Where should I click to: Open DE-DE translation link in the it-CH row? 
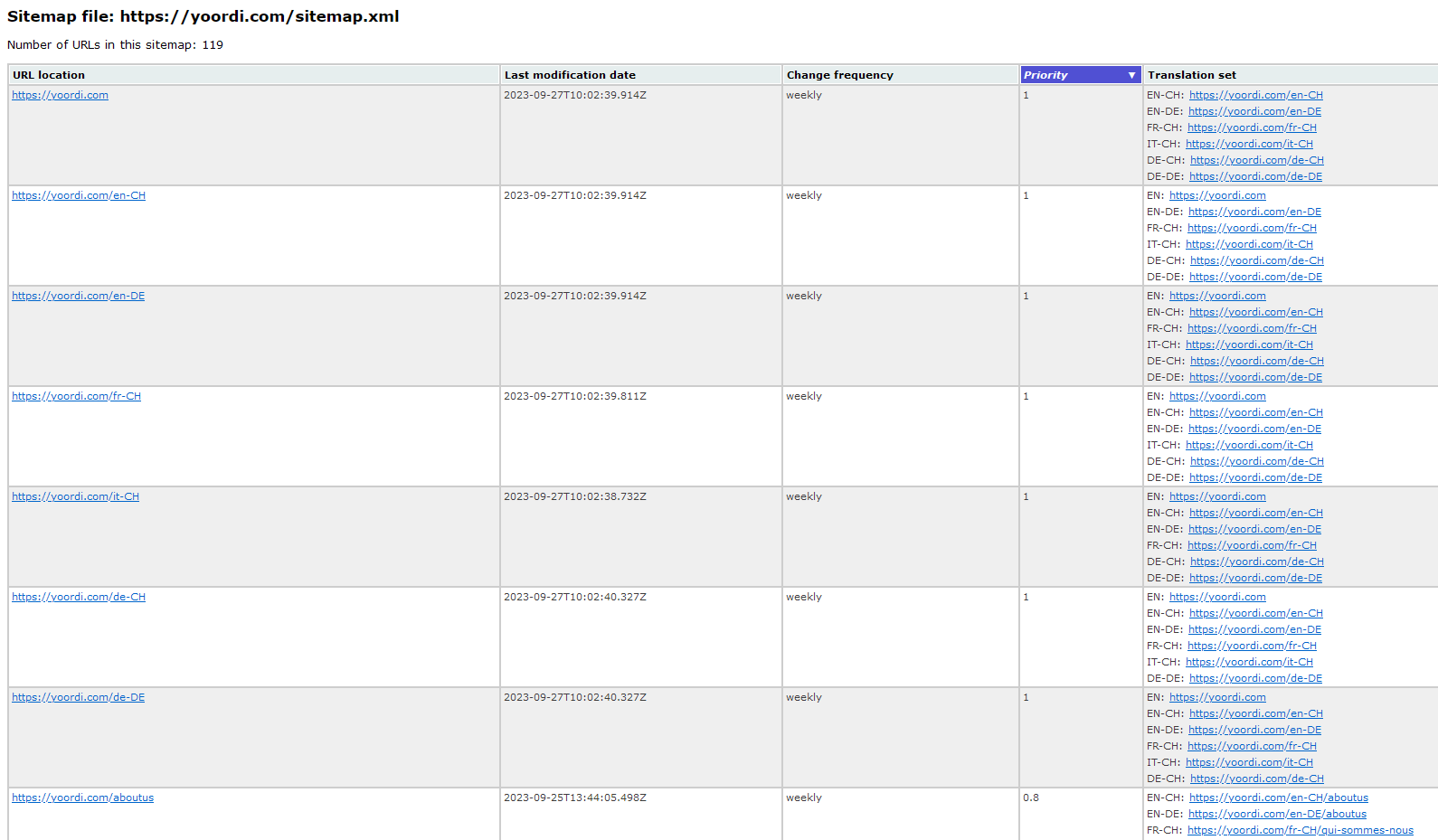[1255, 578]
